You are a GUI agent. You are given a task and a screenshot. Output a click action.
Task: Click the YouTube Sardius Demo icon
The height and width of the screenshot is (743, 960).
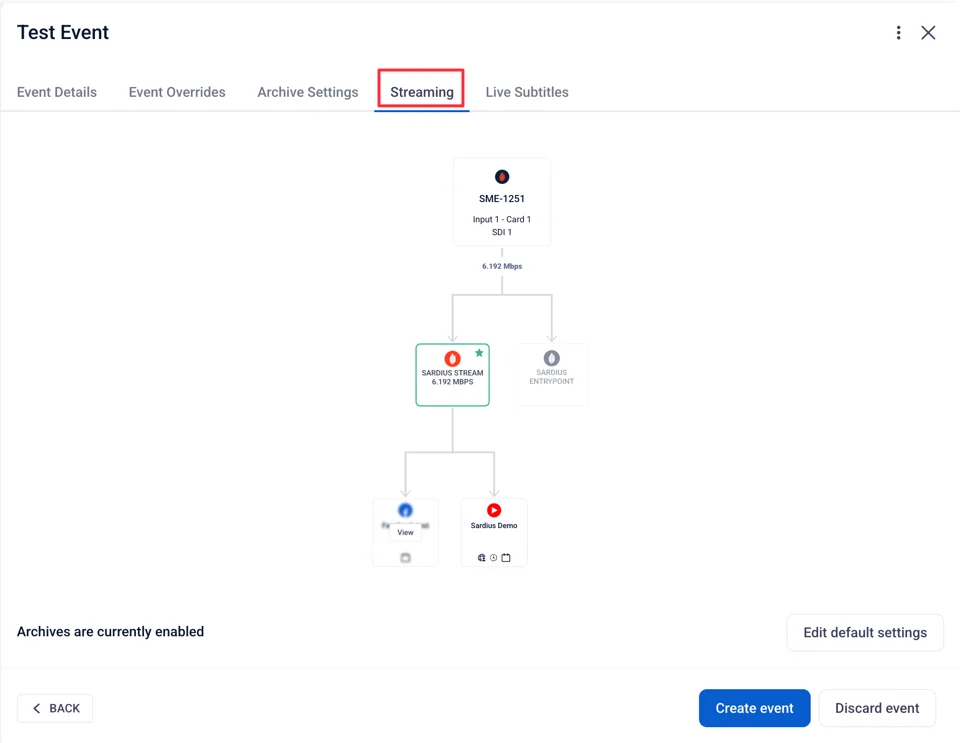494,510
